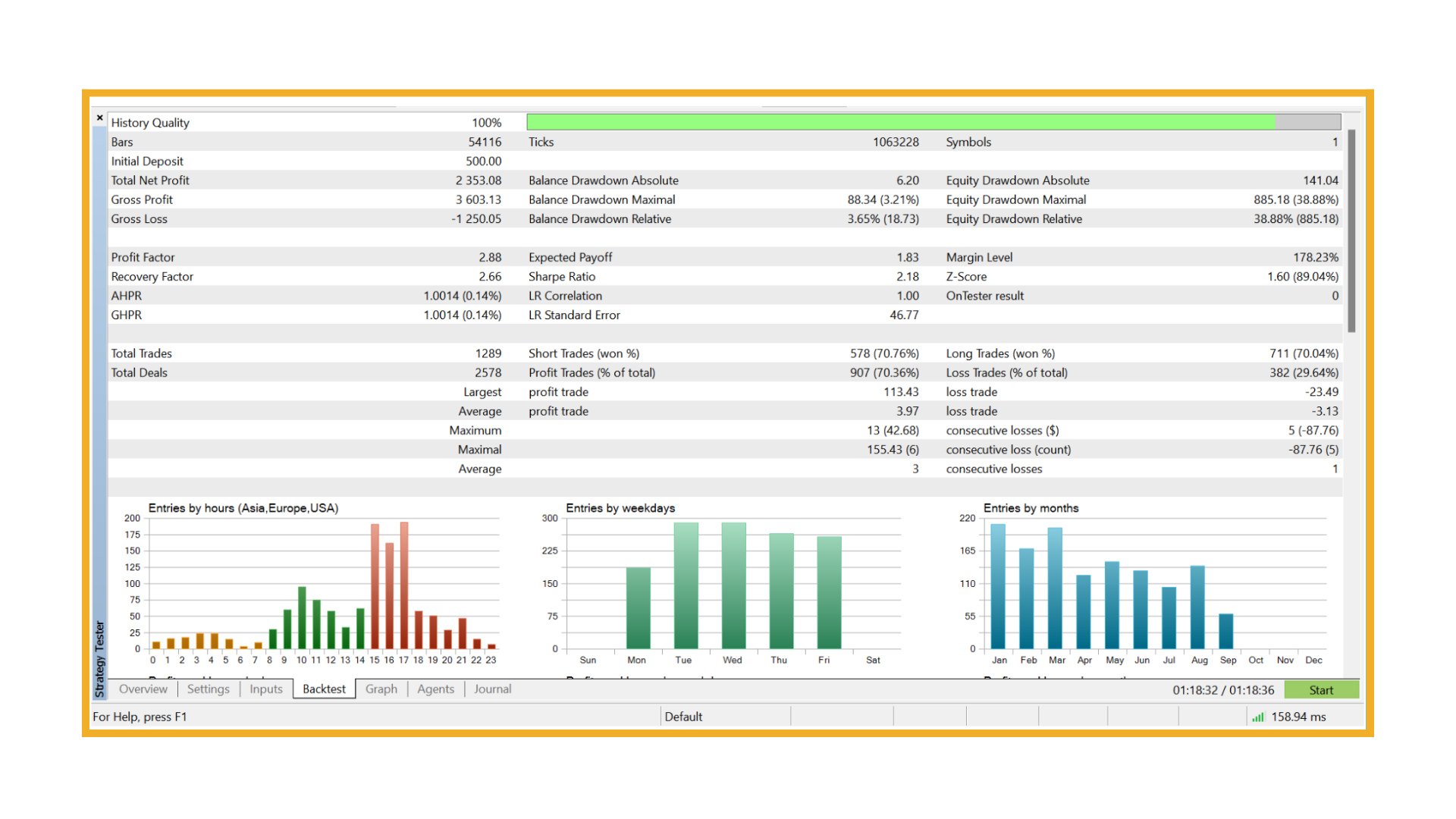Select the Inputs tab
Image resolution: width=1456 pixels, height=819 pixels.
[265, 689]
